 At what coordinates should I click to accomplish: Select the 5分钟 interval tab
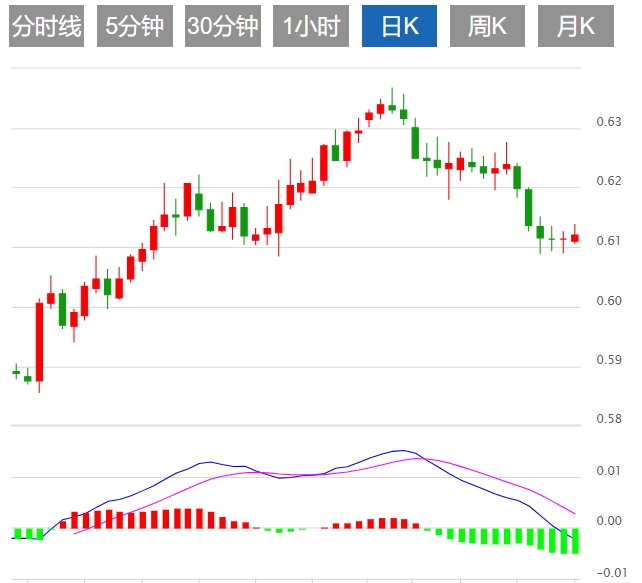(135, 26)
